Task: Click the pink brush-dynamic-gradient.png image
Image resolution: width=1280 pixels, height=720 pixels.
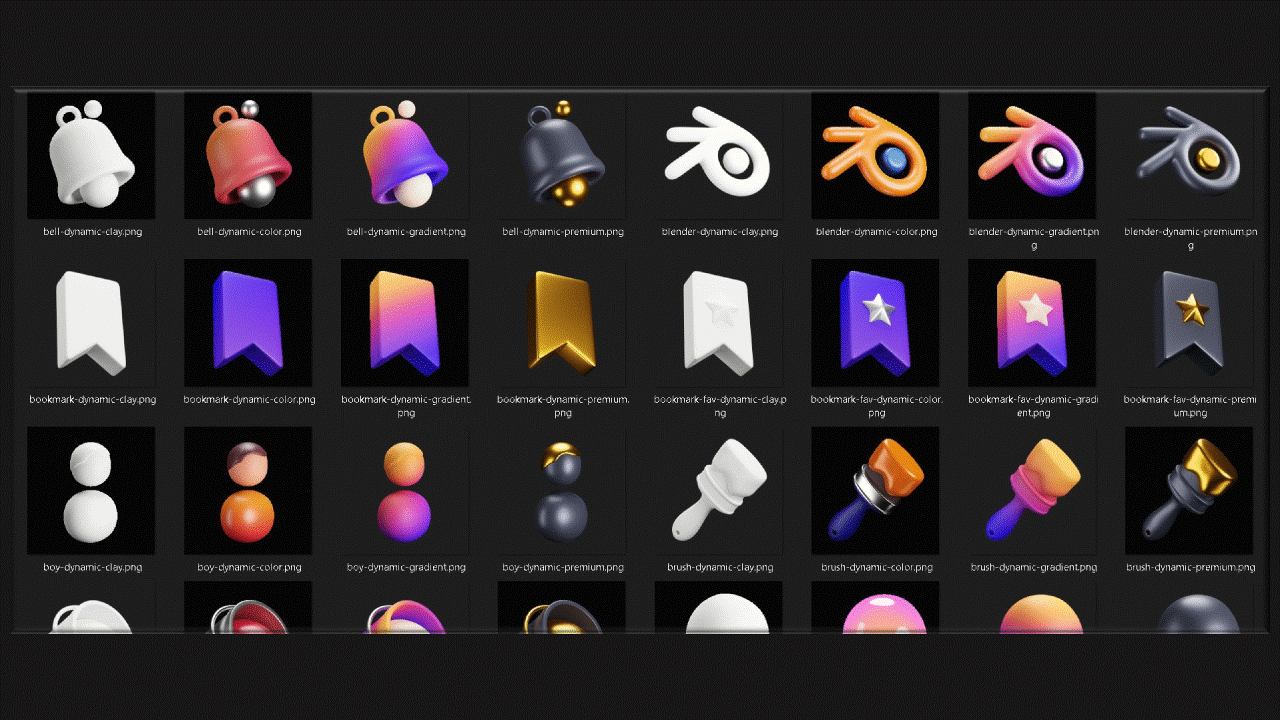Action: click(1032, 491)
